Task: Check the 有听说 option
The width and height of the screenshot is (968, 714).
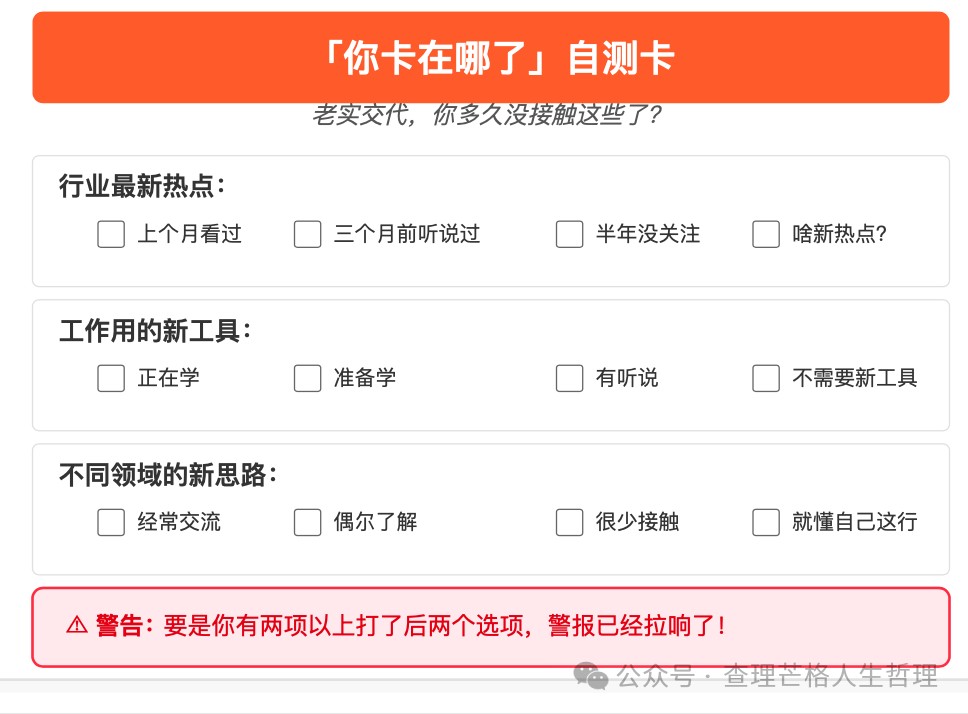Action: tap(569, 378)
